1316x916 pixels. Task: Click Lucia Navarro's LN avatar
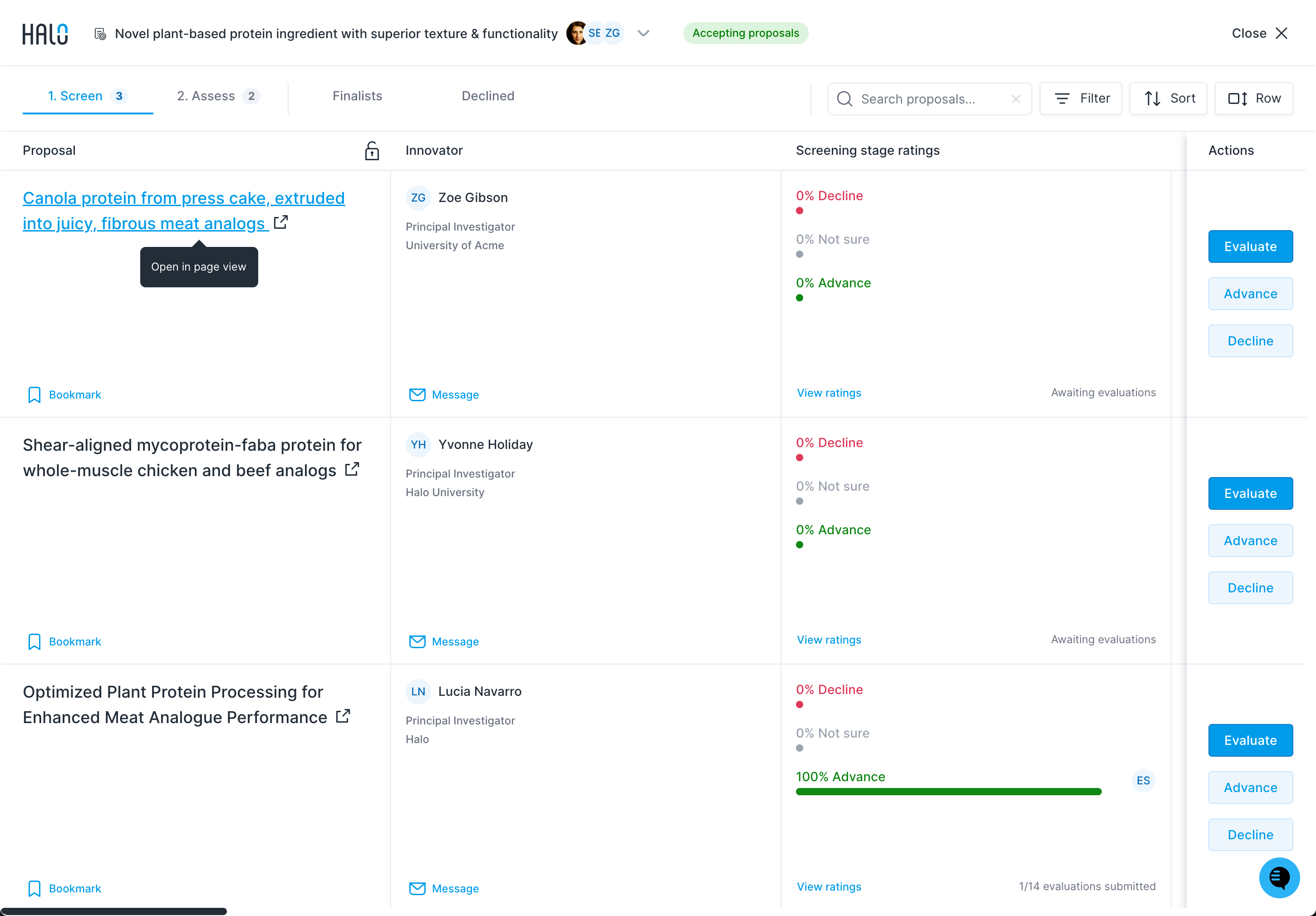(x=418, y=692)
